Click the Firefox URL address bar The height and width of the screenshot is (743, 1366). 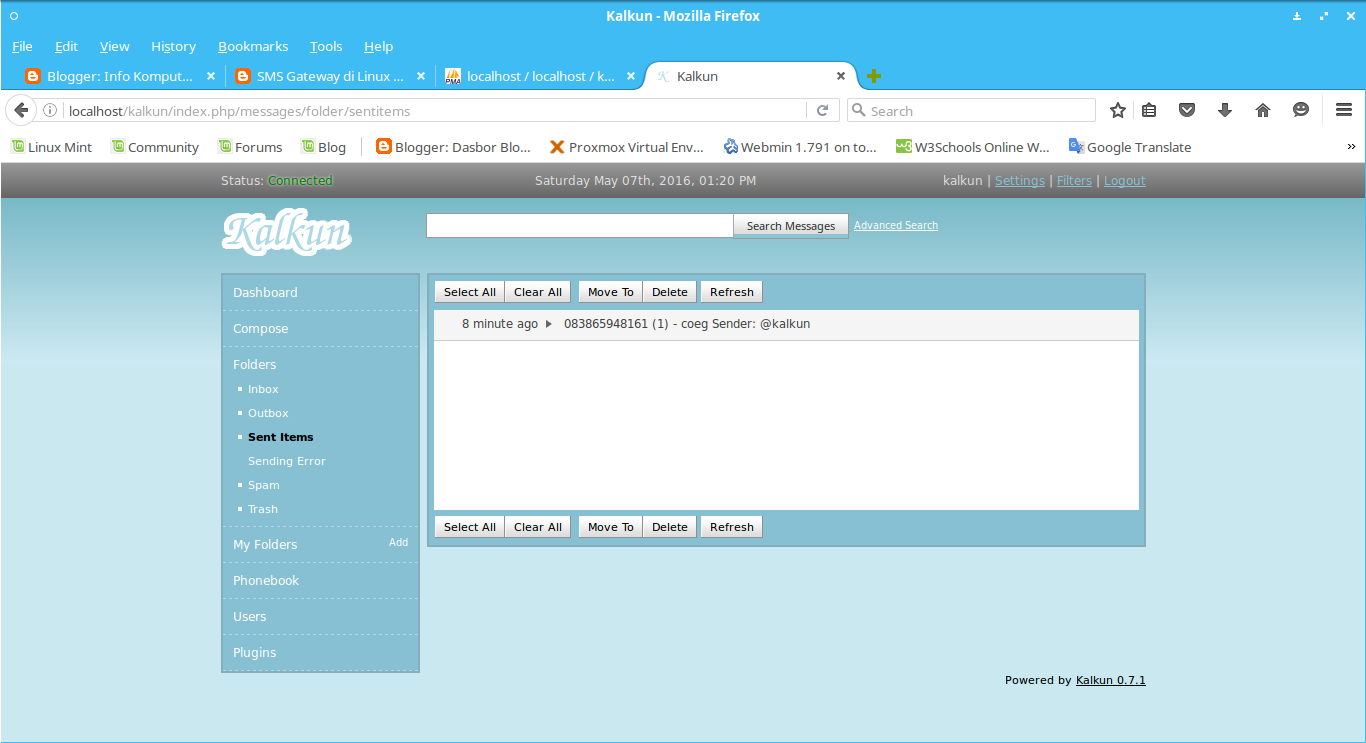tap(436, 111)
